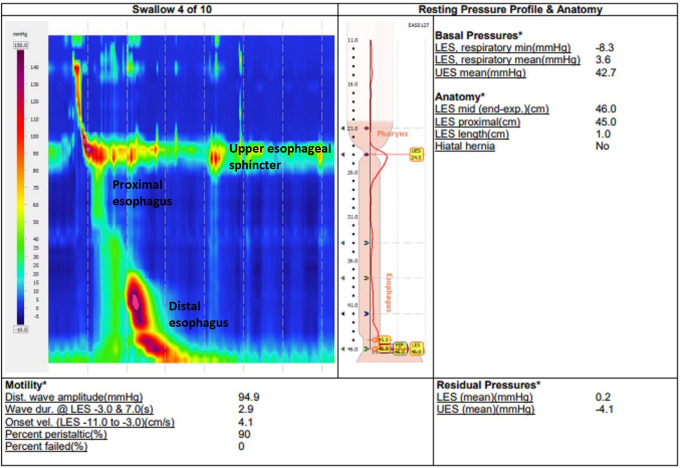The image size is (681, 468).
Task: Open the Percent failed(%) link
Action: [46, 446]
